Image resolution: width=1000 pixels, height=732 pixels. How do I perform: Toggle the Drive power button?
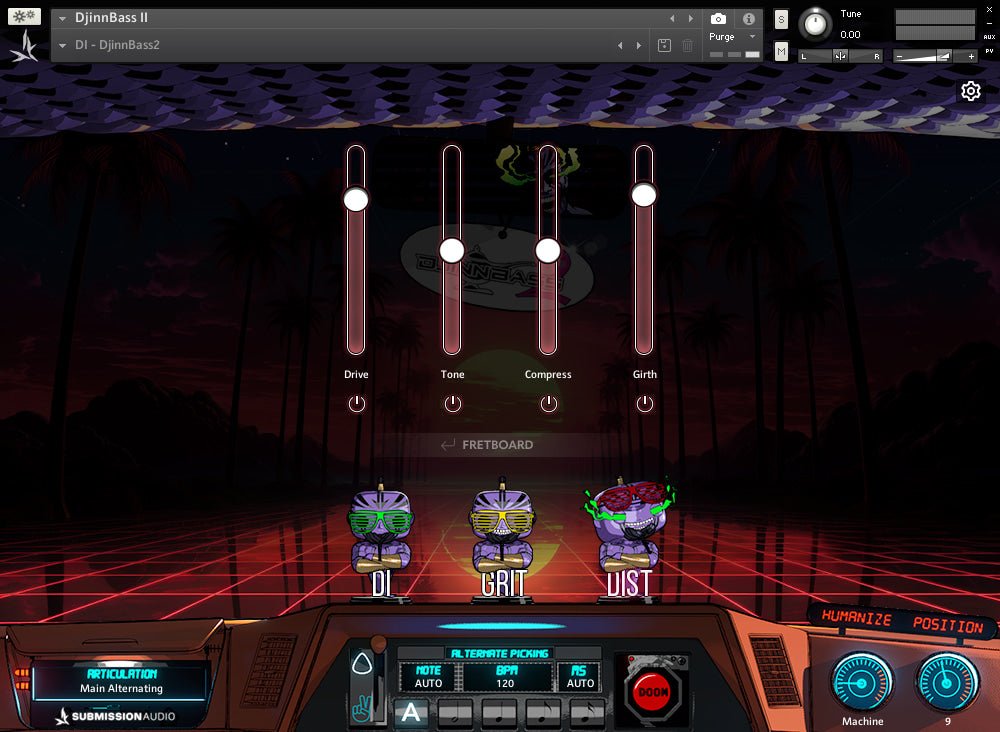click(357, 404)
